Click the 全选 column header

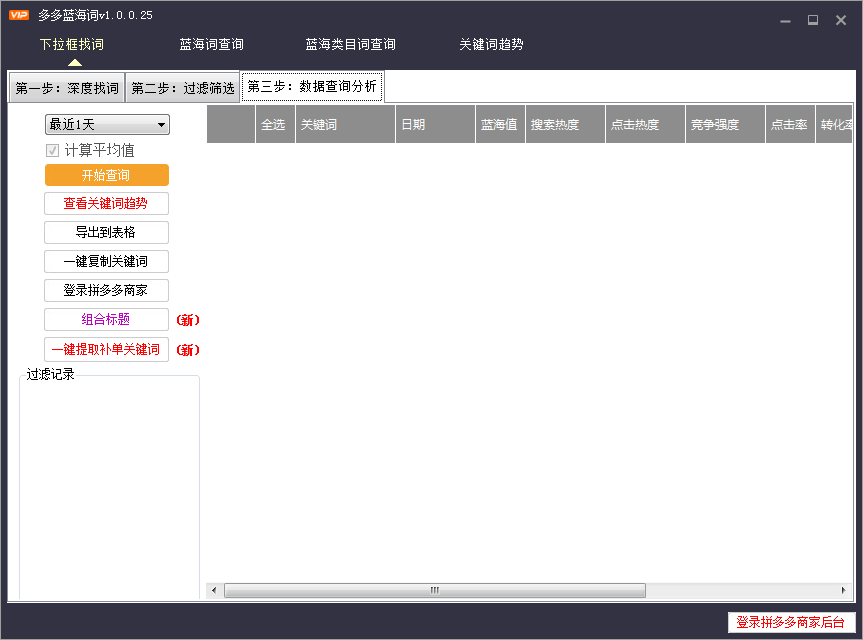click(x=276, y=124)
